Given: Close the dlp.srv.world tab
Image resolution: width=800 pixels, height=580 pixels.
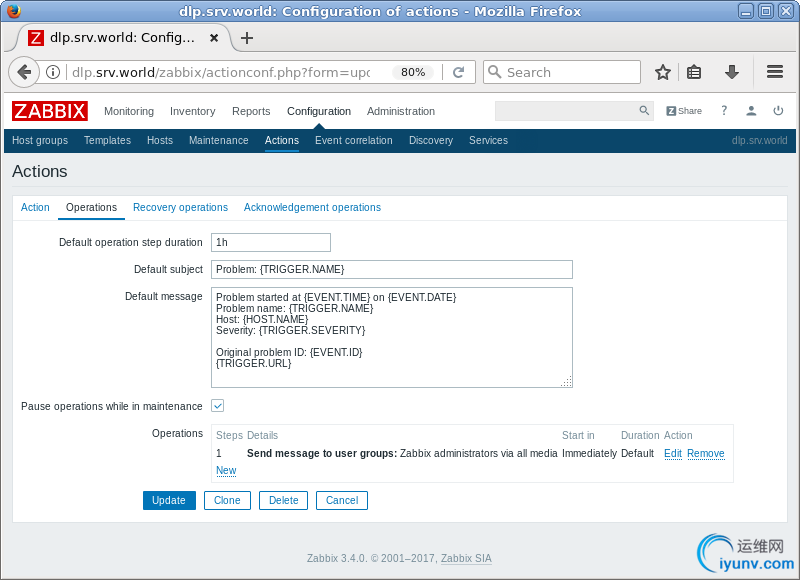Looking at the screenshot, I should click(214, 38).
